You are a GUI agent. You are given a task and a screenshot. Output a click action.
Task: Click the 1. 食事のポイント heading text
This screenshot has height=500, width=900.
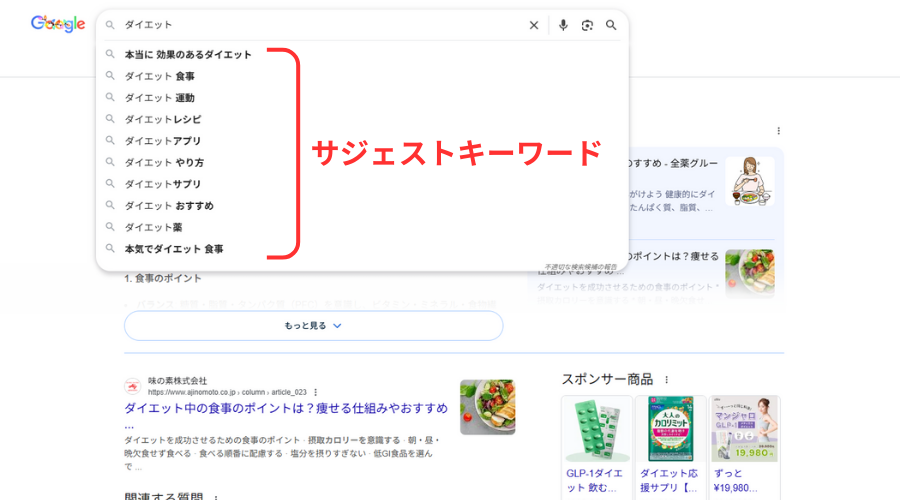click(x=163, y=278)
